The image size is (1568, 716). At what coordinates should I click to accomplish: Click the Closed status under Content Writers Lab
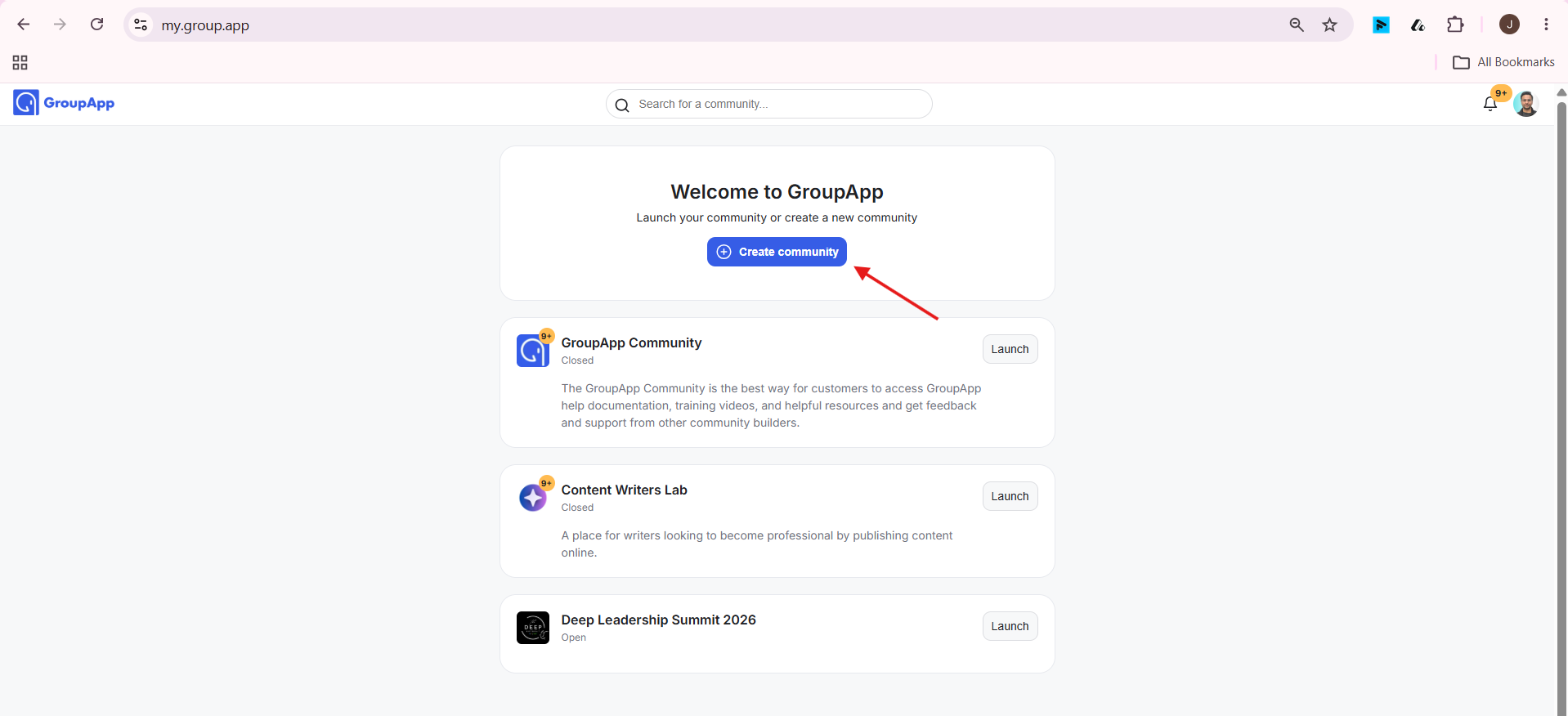tap(577, 508)
